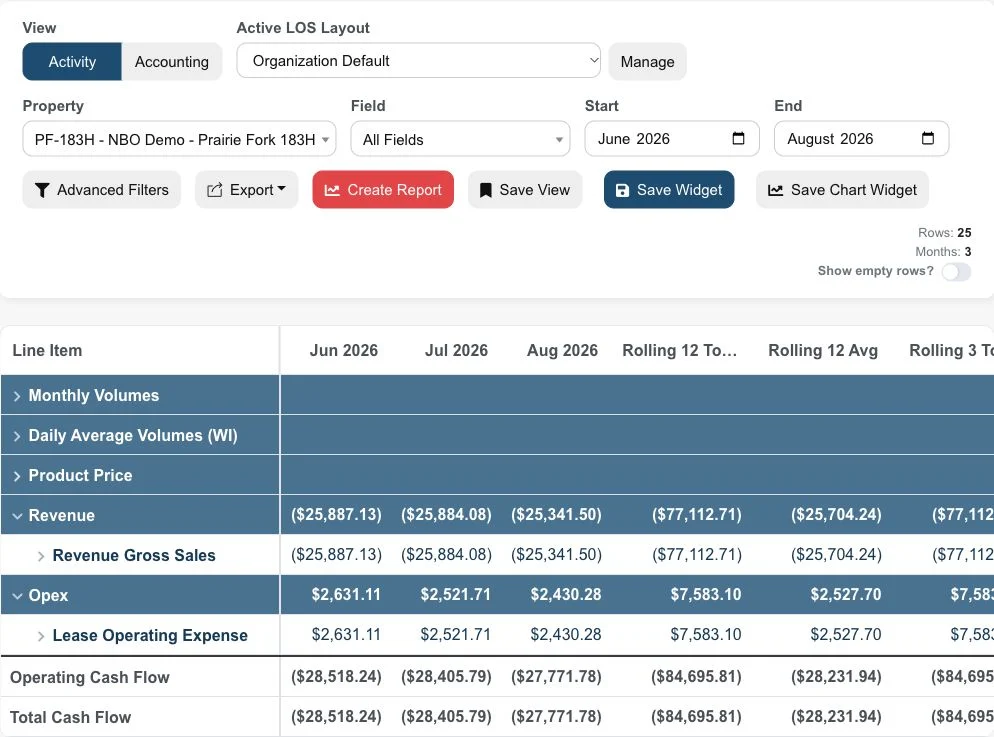Click Revenue Gross Sales Aug value ($25,341.50)

click(x=557, y=554)
